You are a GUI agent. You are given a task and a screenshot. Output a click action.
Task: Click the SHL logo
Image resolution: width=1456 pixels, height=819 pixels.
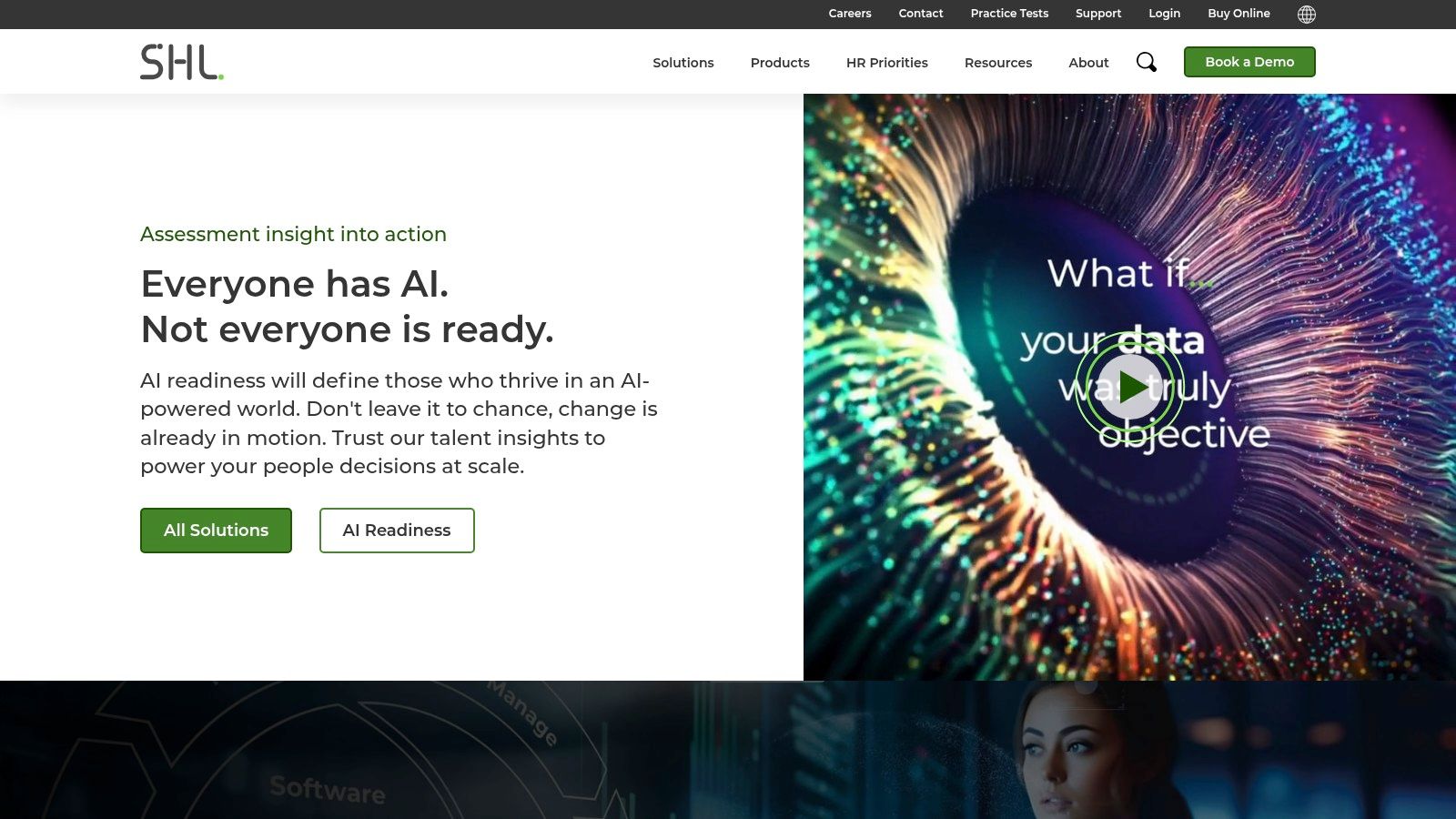(x=182, y=62)
